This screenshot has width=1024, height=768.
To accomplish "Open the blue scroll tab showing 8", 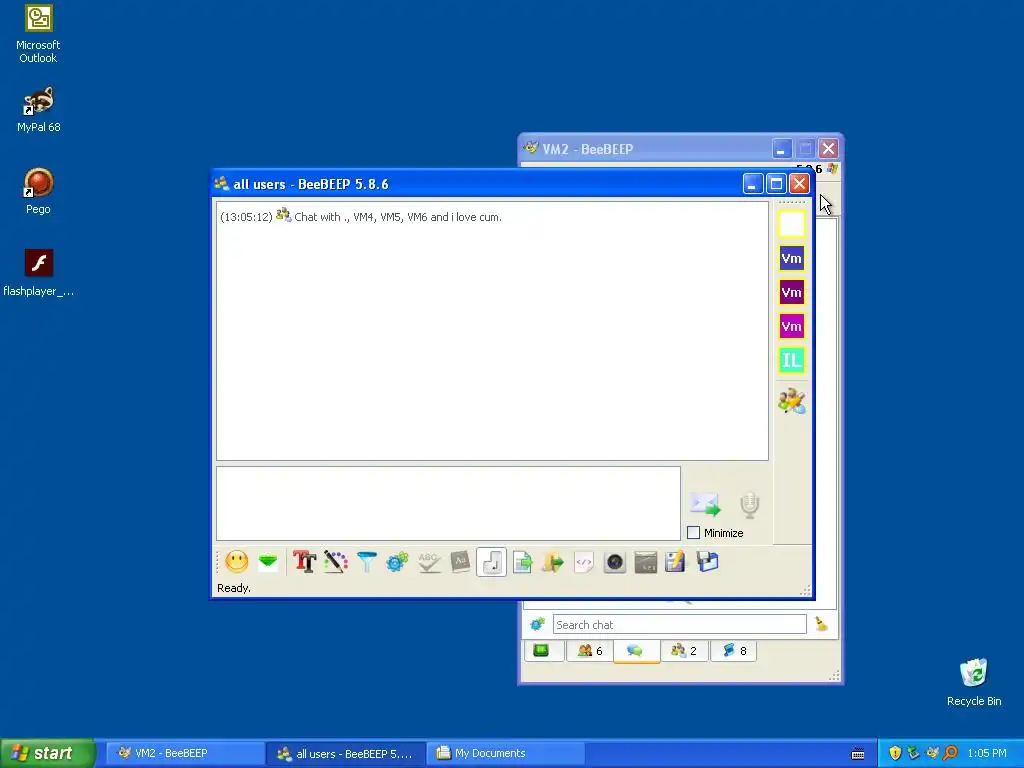I will 733,650.
